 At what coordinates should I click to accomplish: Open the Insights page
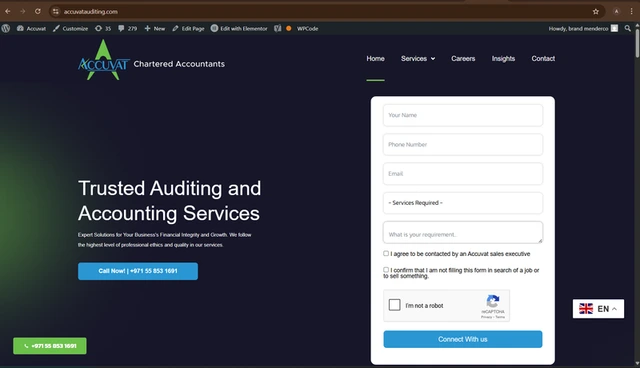click(503, 59)
